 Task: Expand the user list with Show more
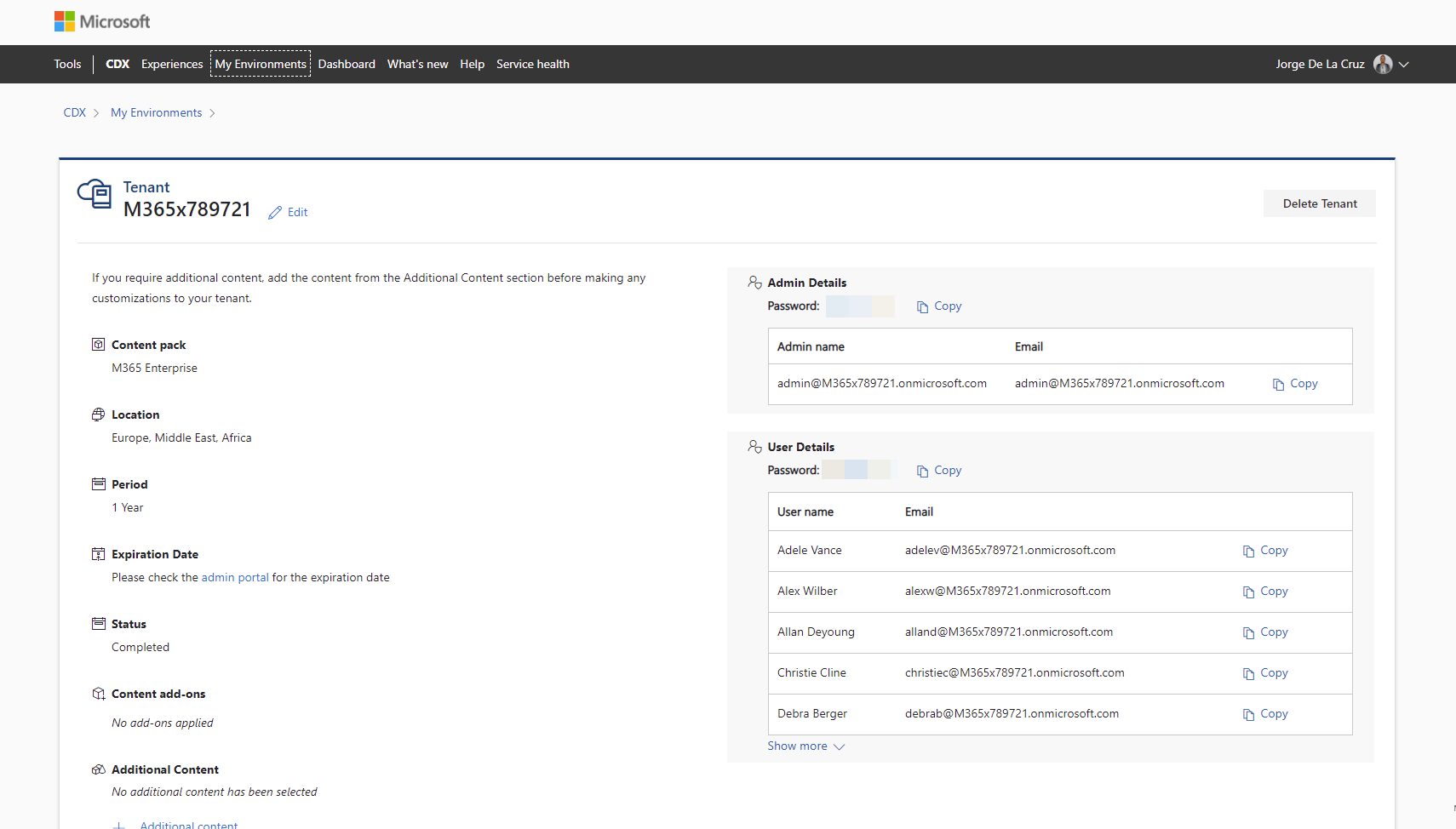[x=805, y=746]
